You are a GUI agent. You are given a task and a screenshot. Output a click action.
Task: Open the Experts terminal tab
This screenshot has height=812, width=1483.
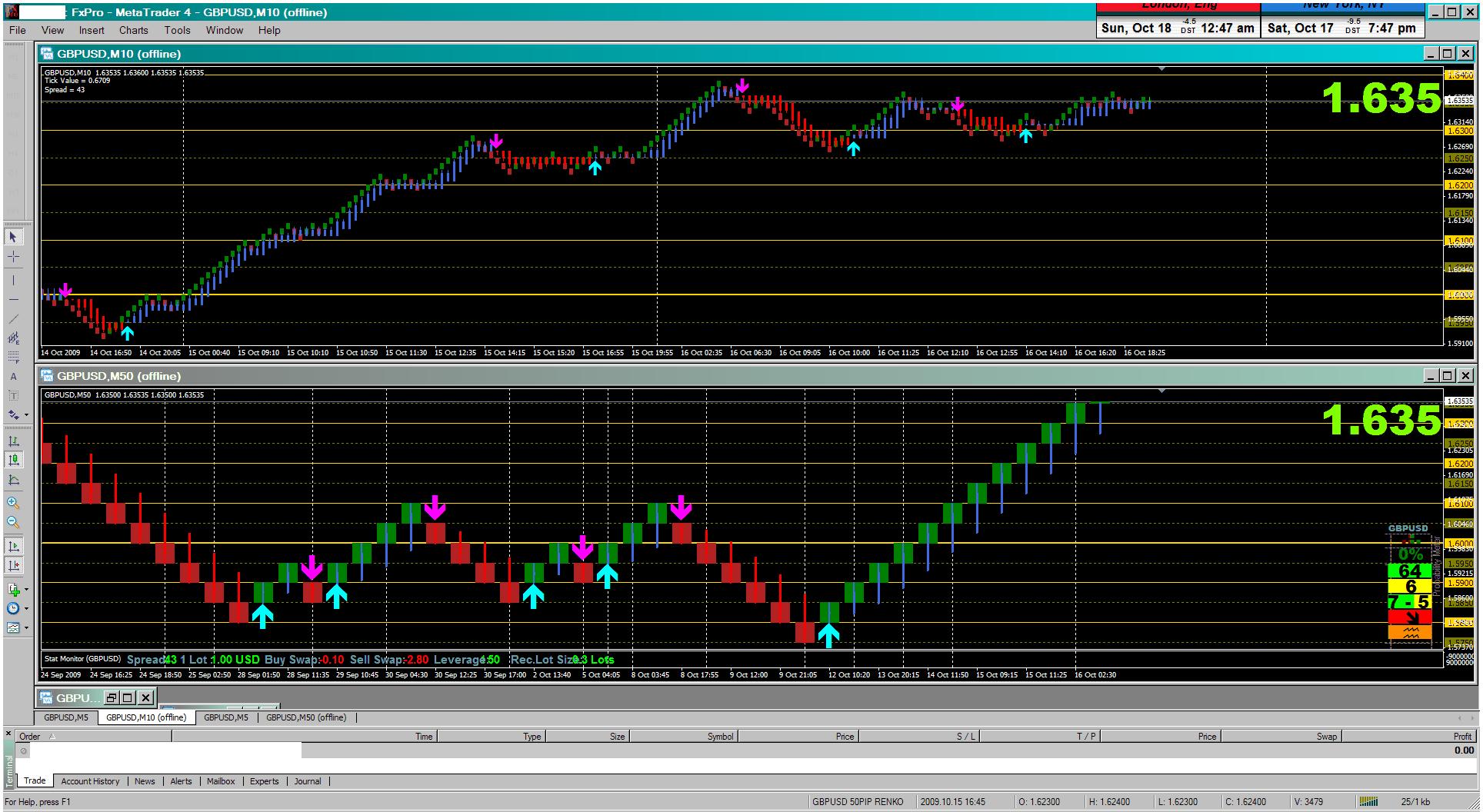coord(264,781)
